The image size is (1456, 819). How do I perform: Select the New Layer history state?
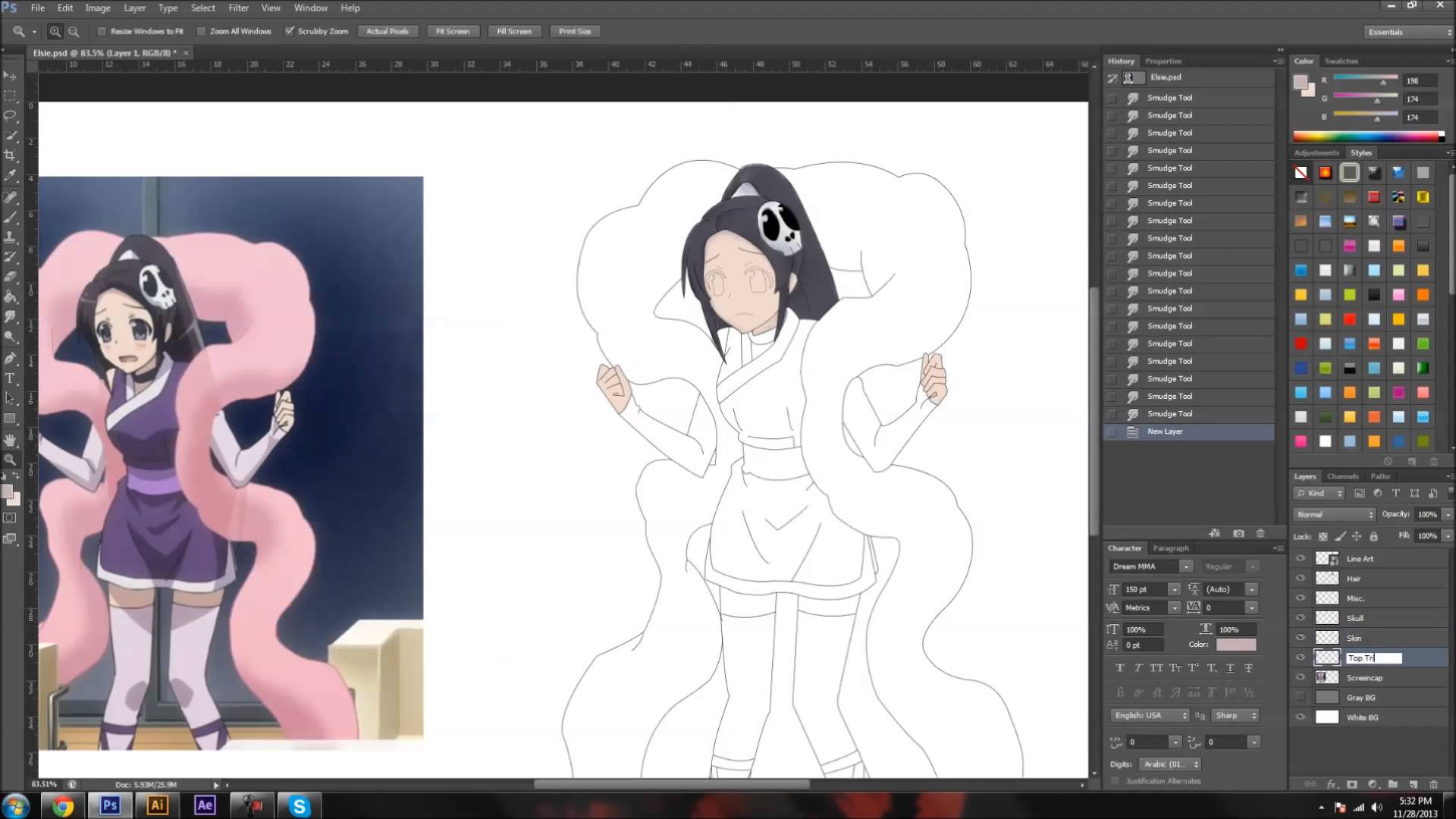[1189, 431]
